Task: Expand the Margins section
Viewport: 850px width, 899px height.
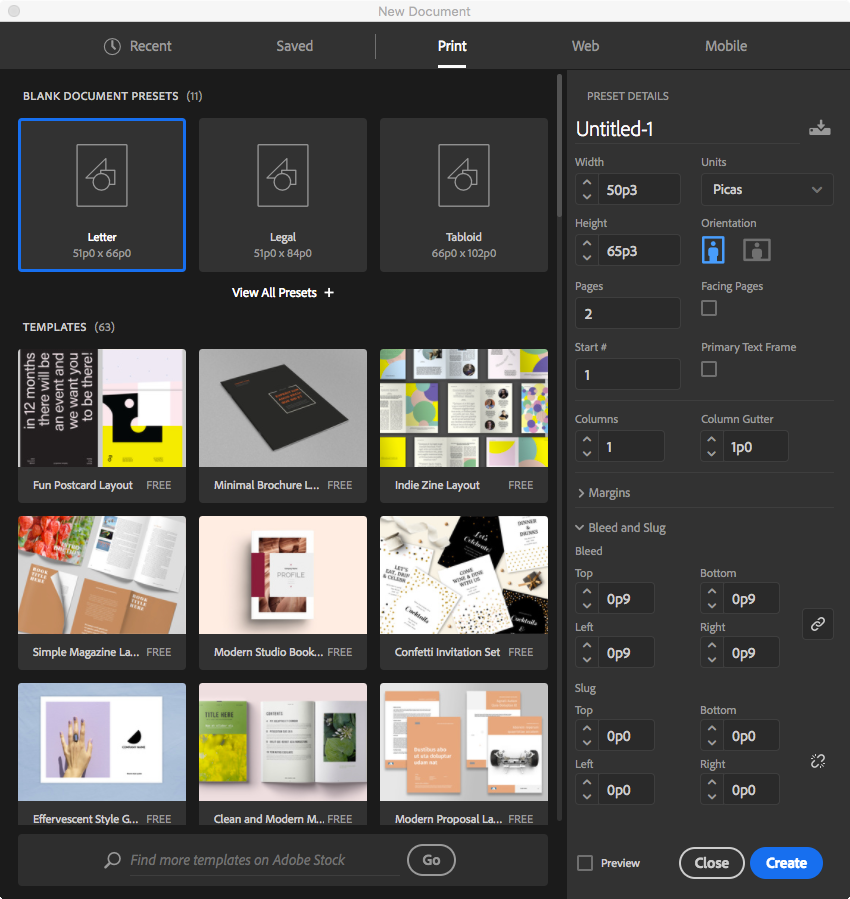Action: (x=604, y=493)
